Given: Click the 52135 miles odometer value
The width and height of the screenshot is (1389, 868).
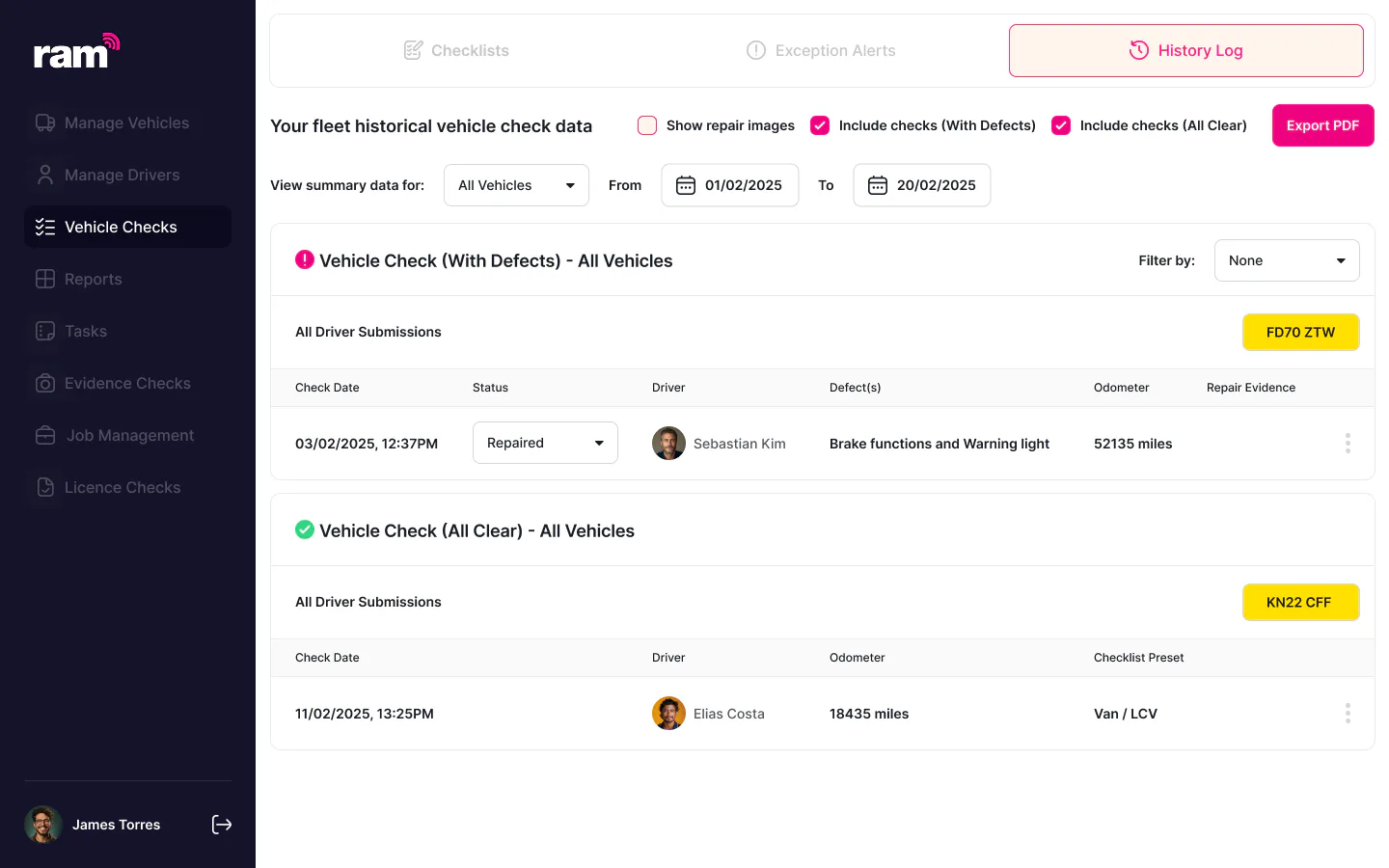Looking at the screenshot, I should 1133,444.
